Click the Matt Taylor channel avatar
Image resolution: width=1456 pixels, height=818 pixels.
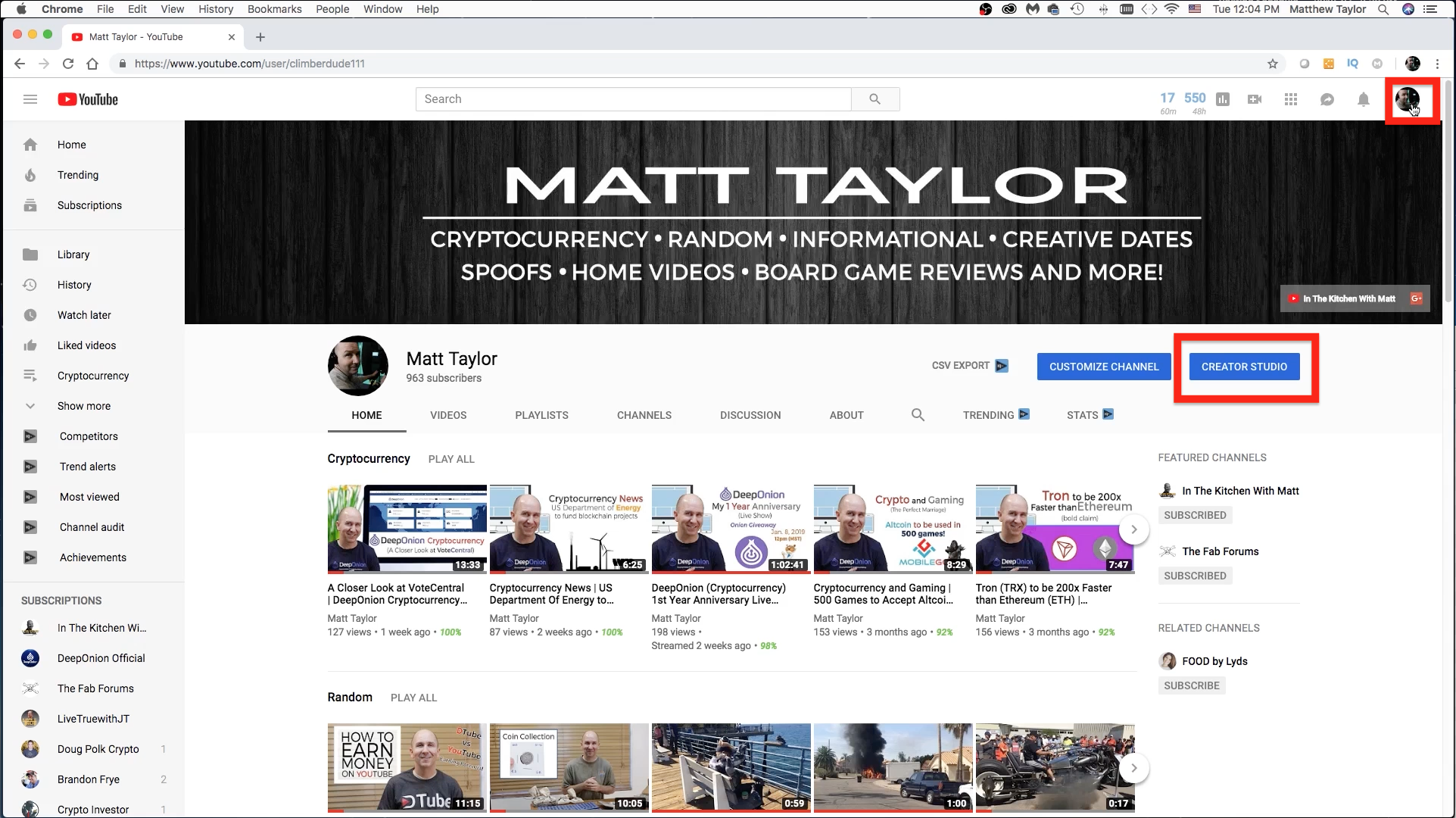coord(357,366)
